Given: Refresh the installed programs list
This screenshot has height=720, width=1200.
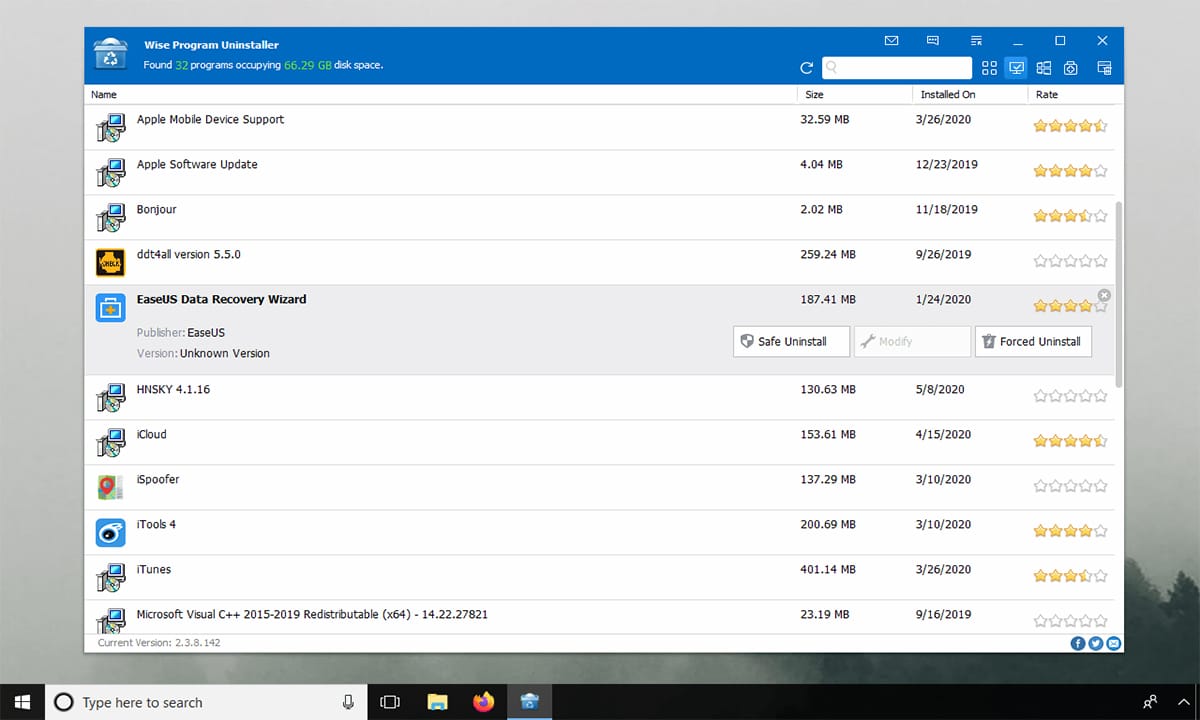Looking at the screenshot, I should coord(807,67).
